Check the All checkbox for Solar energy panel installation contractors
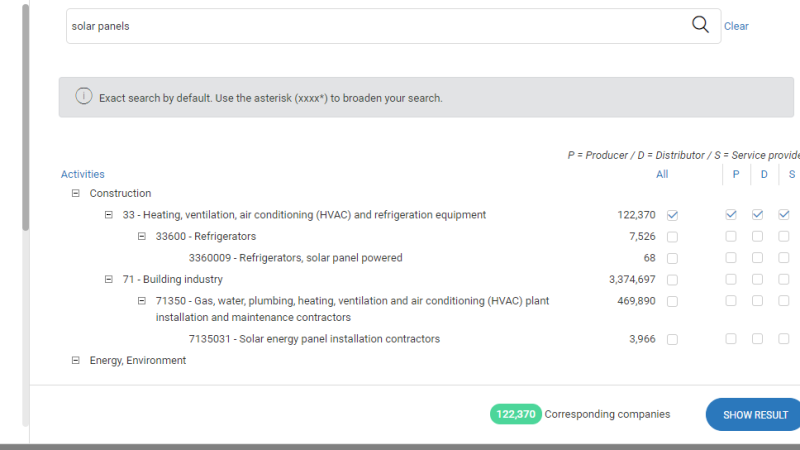 (x=672, y=339)
